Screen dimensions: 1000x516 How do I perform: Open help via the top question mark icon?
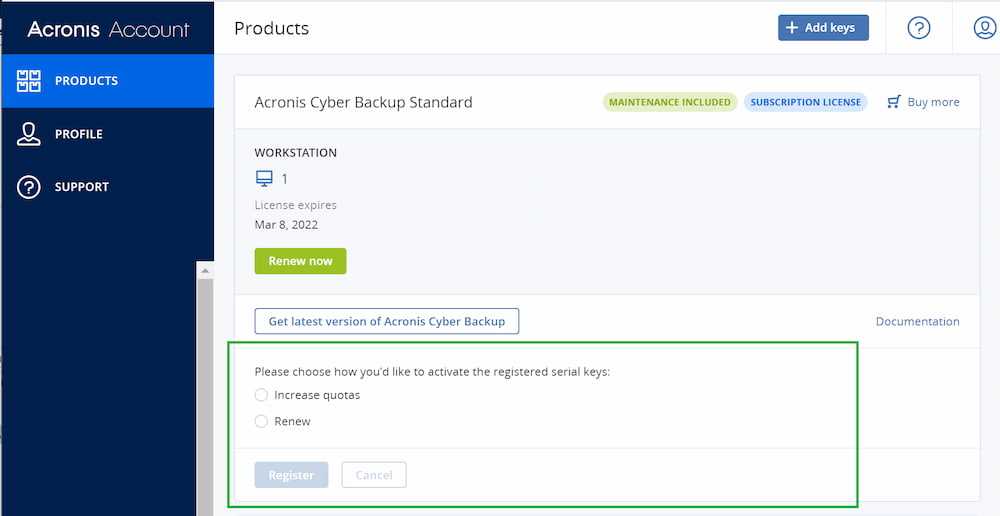point(918,28)
